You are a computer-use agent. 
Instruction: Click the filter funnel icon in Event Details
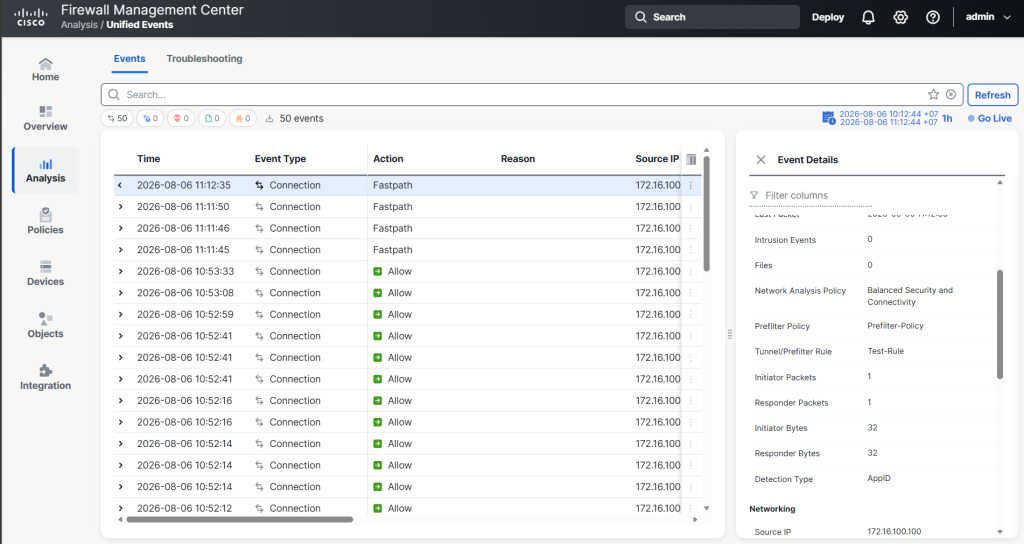(754, 195)
